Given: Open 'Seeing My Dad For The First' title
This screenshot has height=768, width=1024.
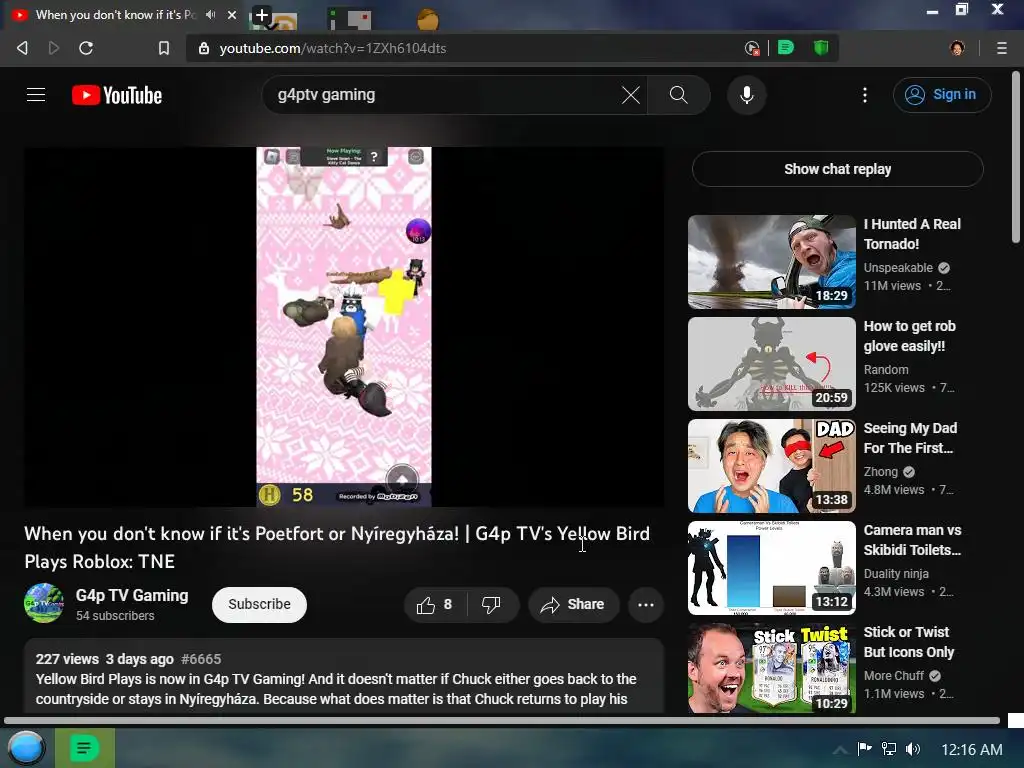Looking at the screenshot, I should (x=910, y=438).
